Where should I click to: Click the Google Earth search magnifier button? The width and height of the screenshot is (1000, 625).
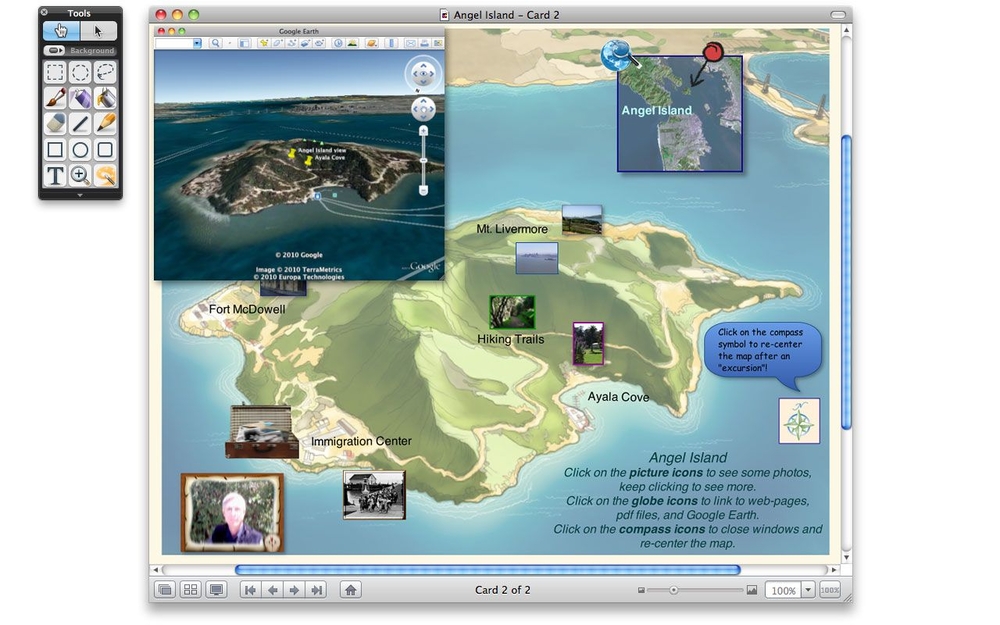tap(216, 43)
